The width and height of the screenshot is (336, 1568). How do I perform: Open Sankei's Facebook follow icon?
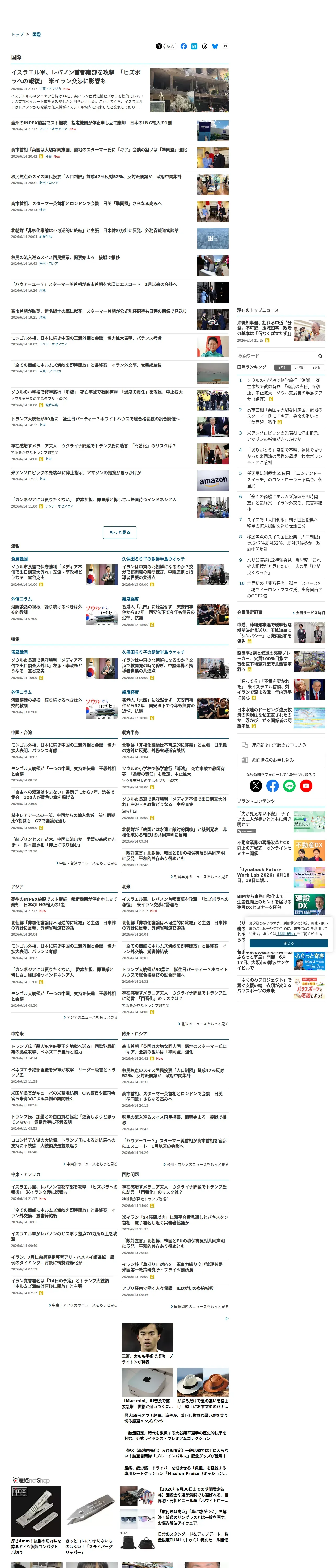273,786
